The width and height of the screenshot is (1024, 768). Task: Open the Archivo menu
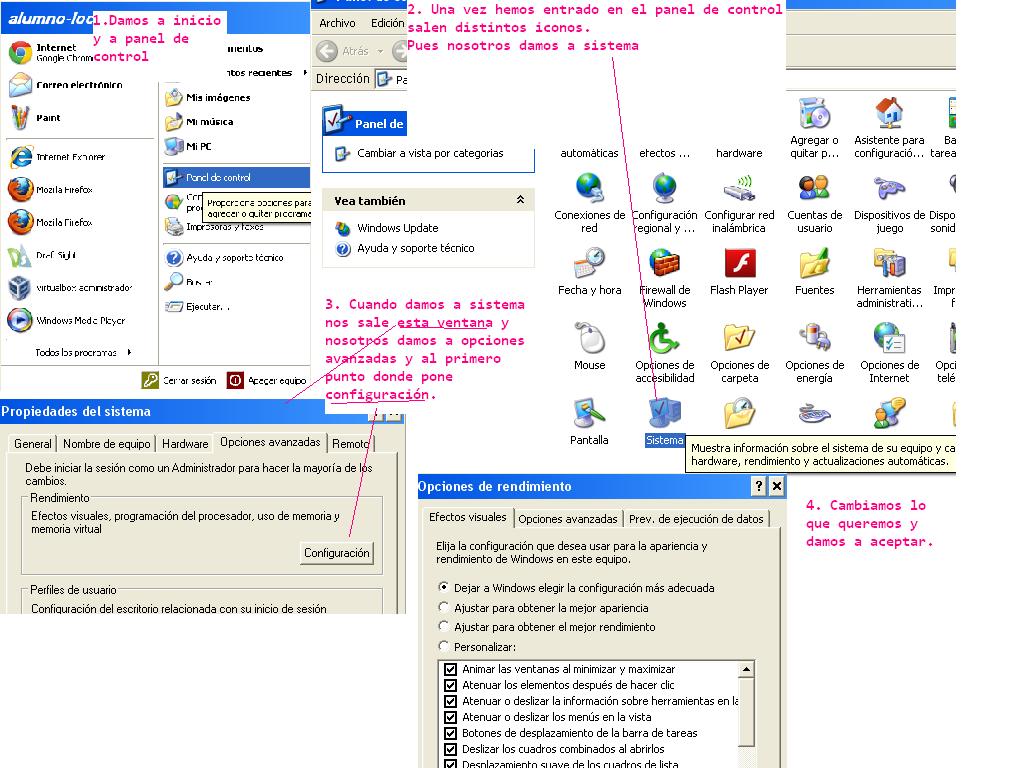(x=337, y=23)
